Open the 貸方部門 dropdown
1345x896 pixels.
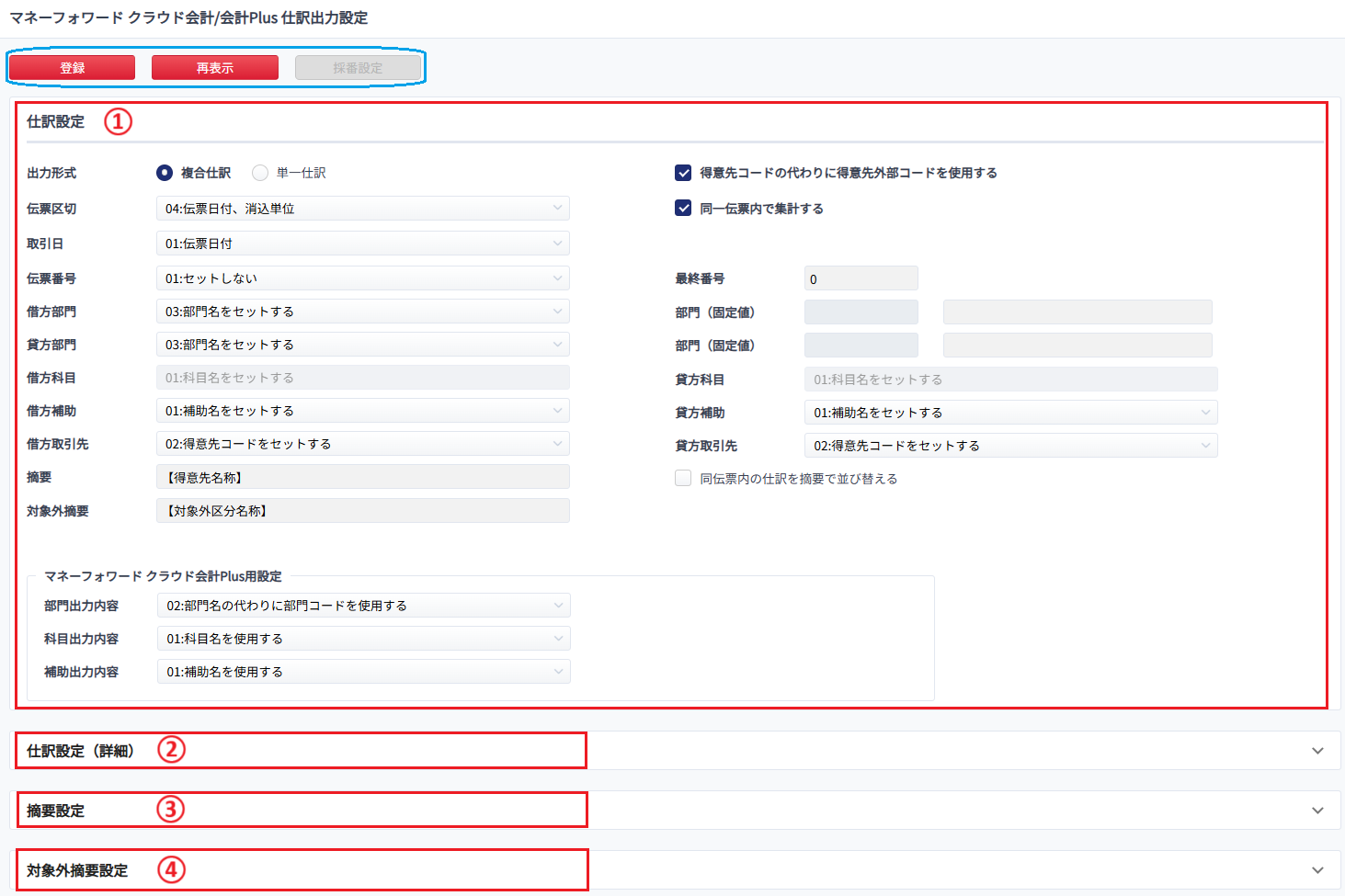[x=363, y=345]
